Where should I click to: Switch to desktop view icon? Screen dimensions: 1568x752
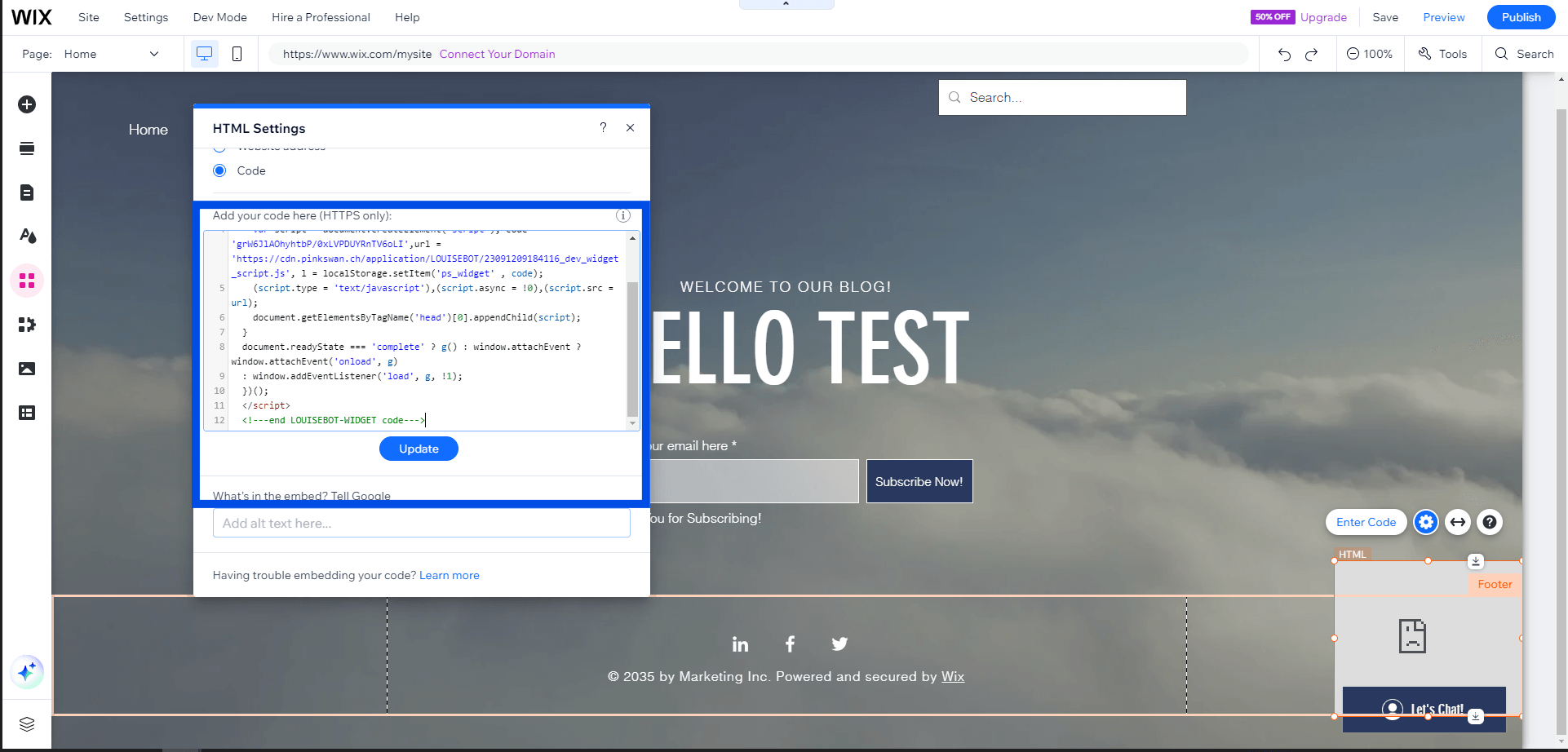pos(205,54)
